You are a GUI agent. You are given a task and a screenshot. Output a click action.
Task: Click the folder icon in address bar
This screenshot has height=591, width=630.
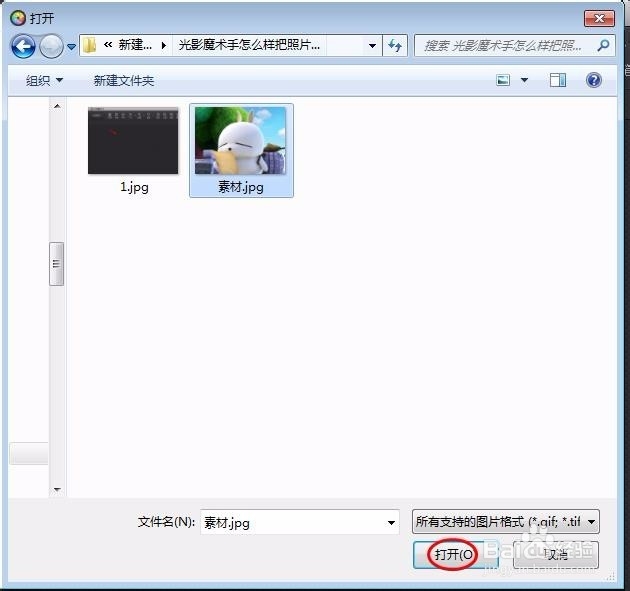(x=89, y=45)
